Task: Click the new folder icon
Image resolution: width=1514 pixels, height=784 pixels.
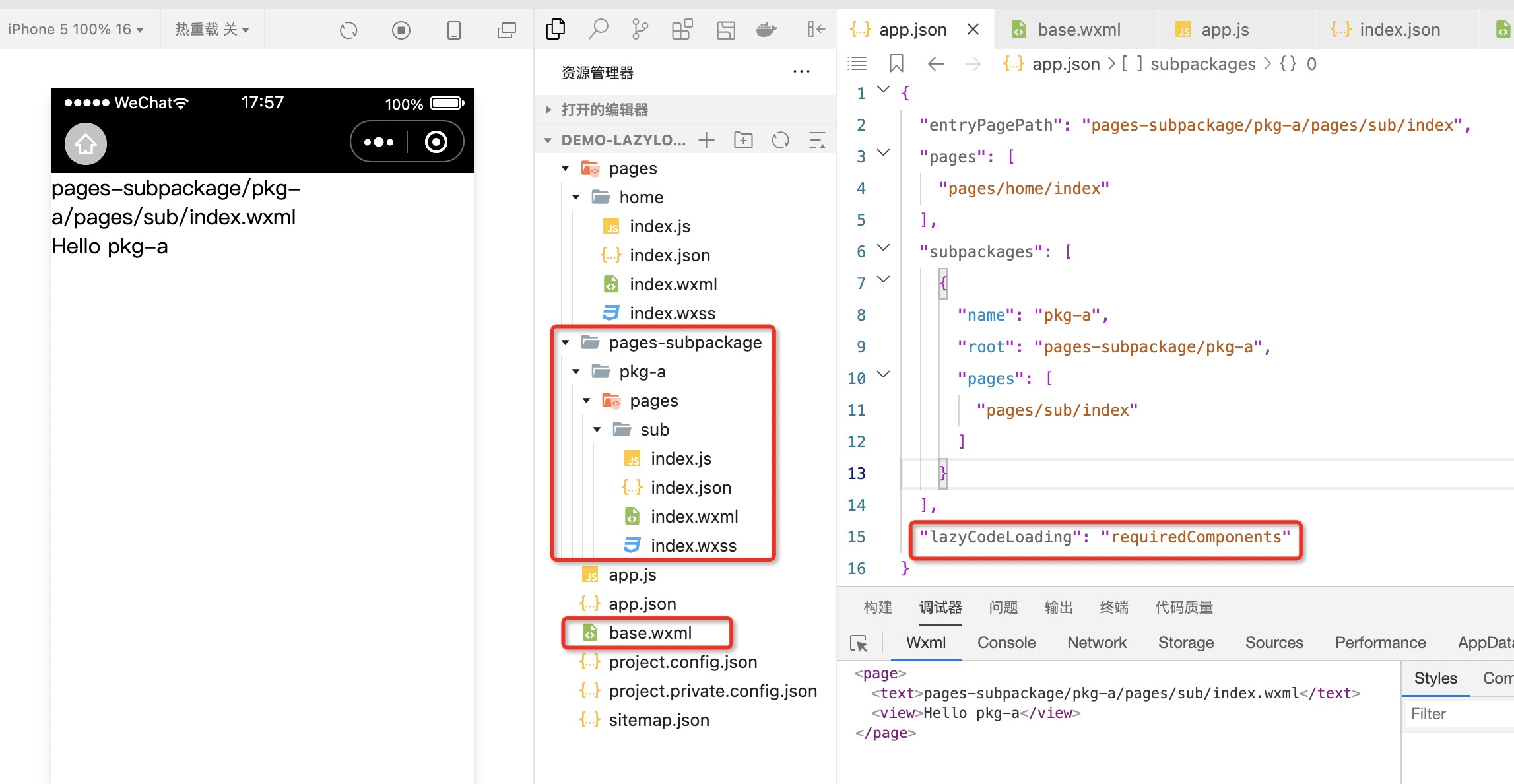Action: (x=744, y=140)
